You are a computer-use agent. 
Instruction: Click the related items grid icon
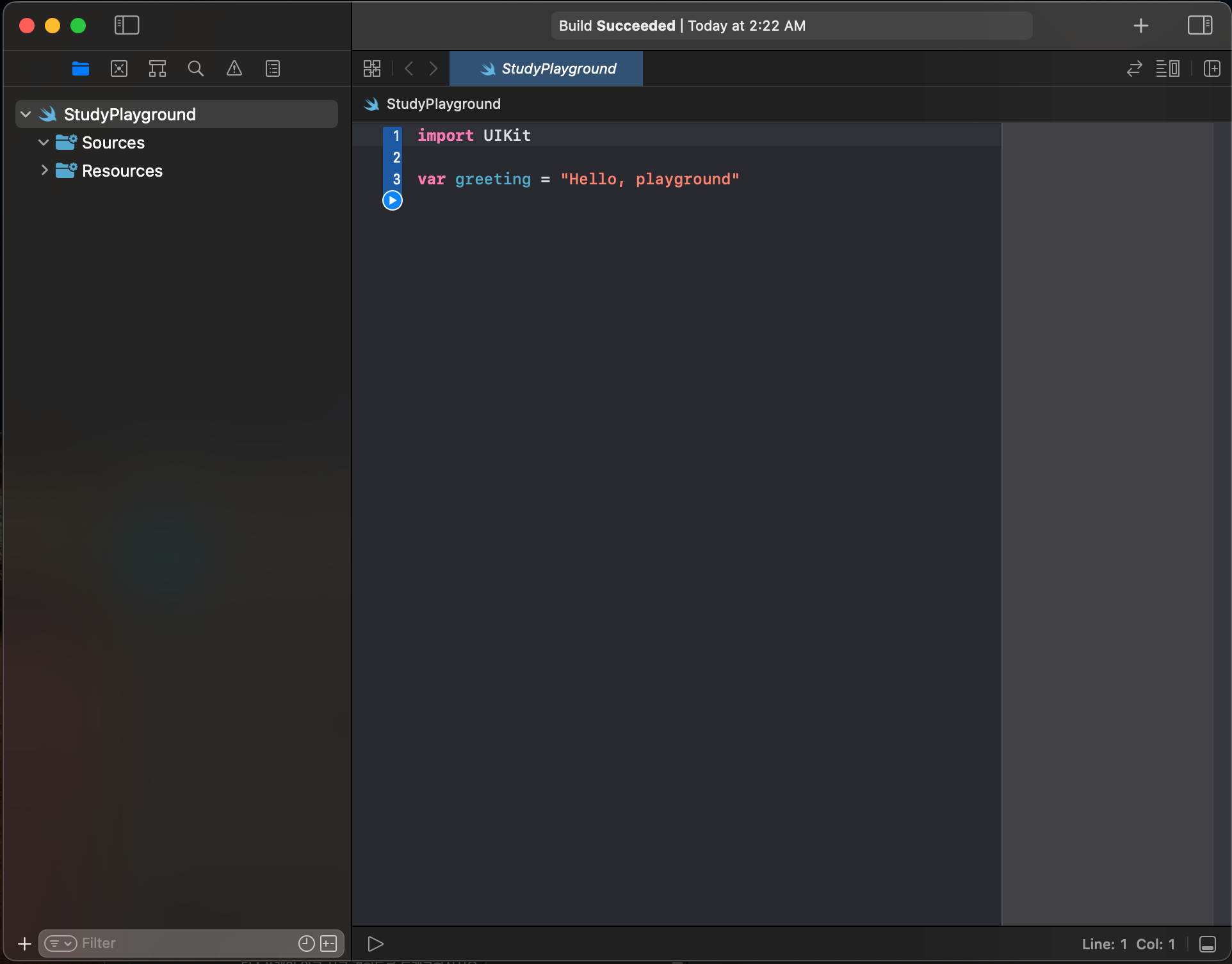372,68
